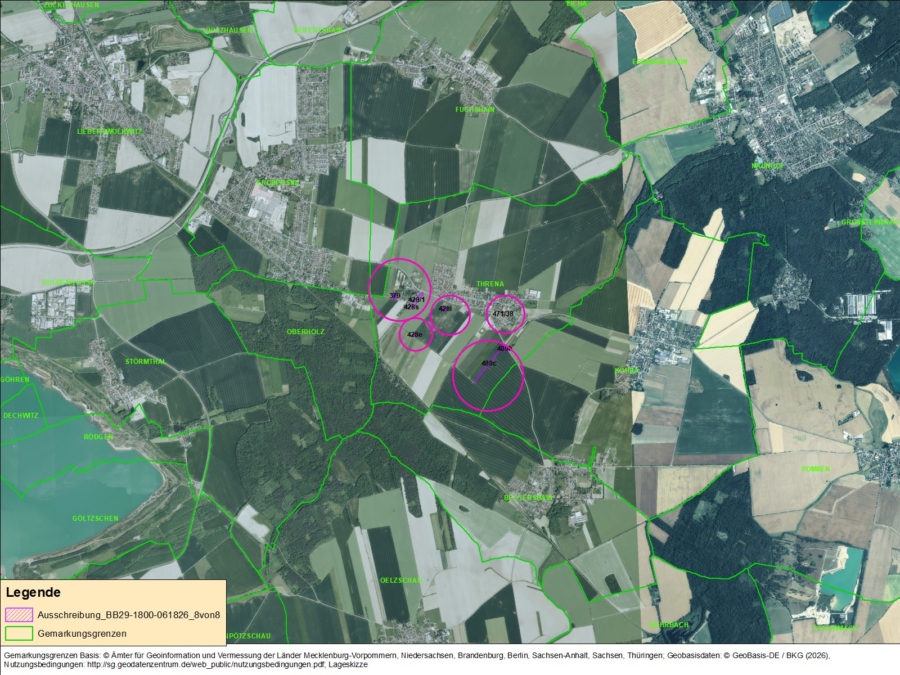The height and width of the screenshot is (675, 900).
Task: Click the FUCHSHAIN district label
Action: (475, 109)
